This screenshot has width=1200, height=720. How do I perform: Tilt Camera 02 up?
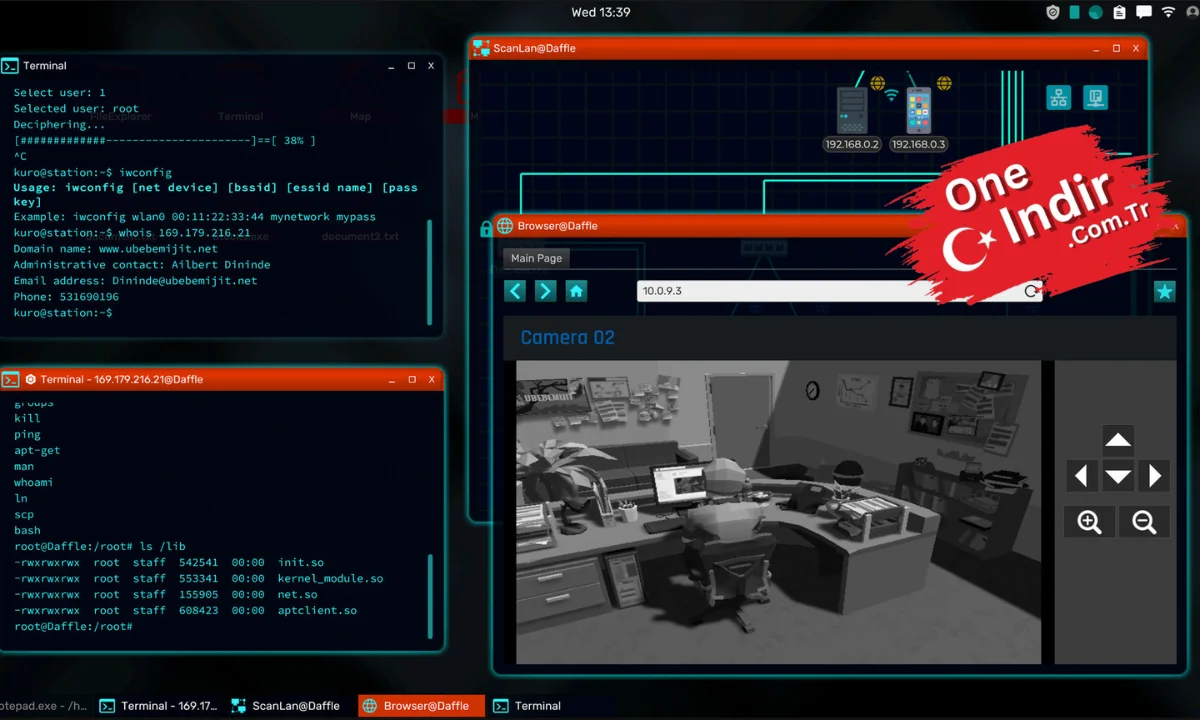pyautogui.click(x=1118, y=440)
